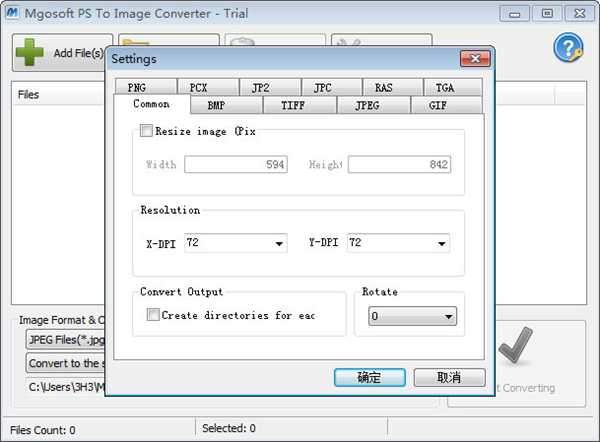Check Create directories for each file

[x=153, y=315]
